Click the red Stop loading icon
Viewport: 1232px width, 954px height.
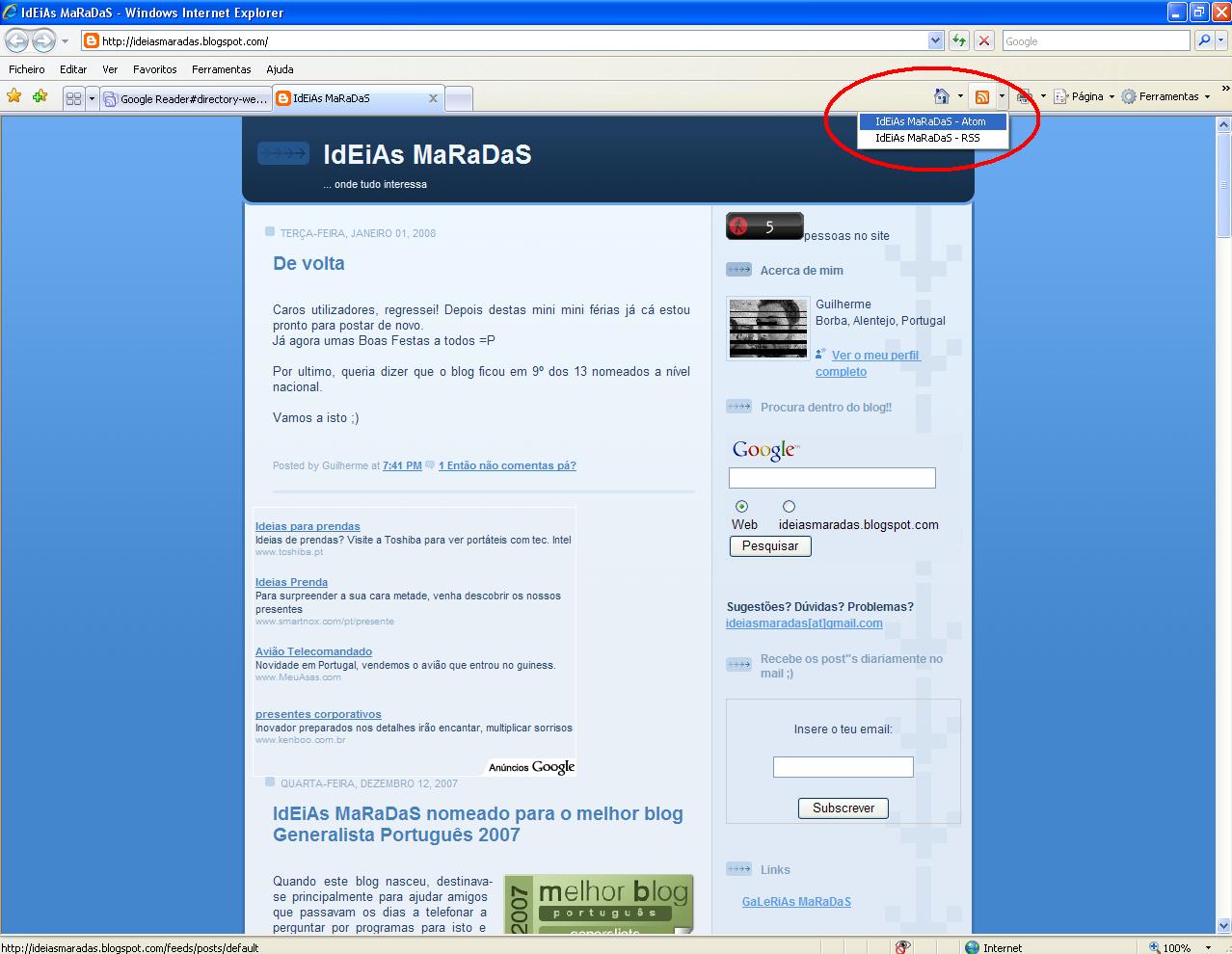pos(984,40)
